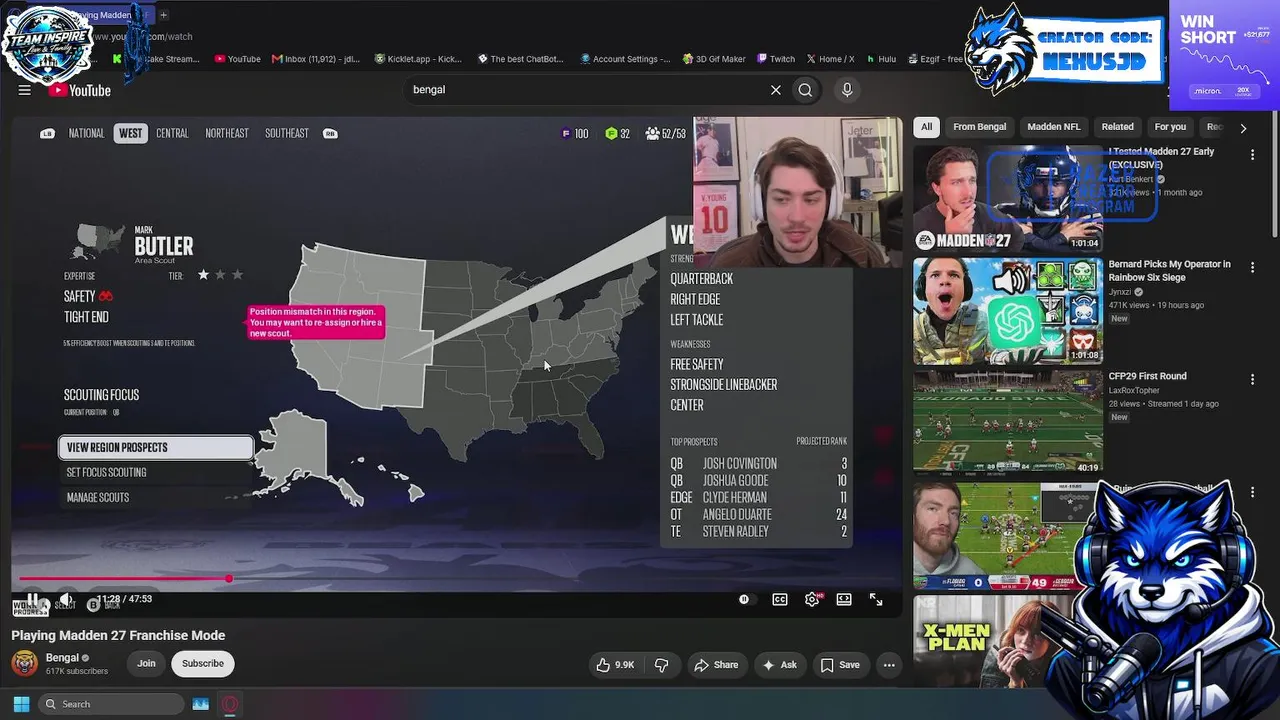
Task: Open the Home / X bookmark
Action: (830, 59)
